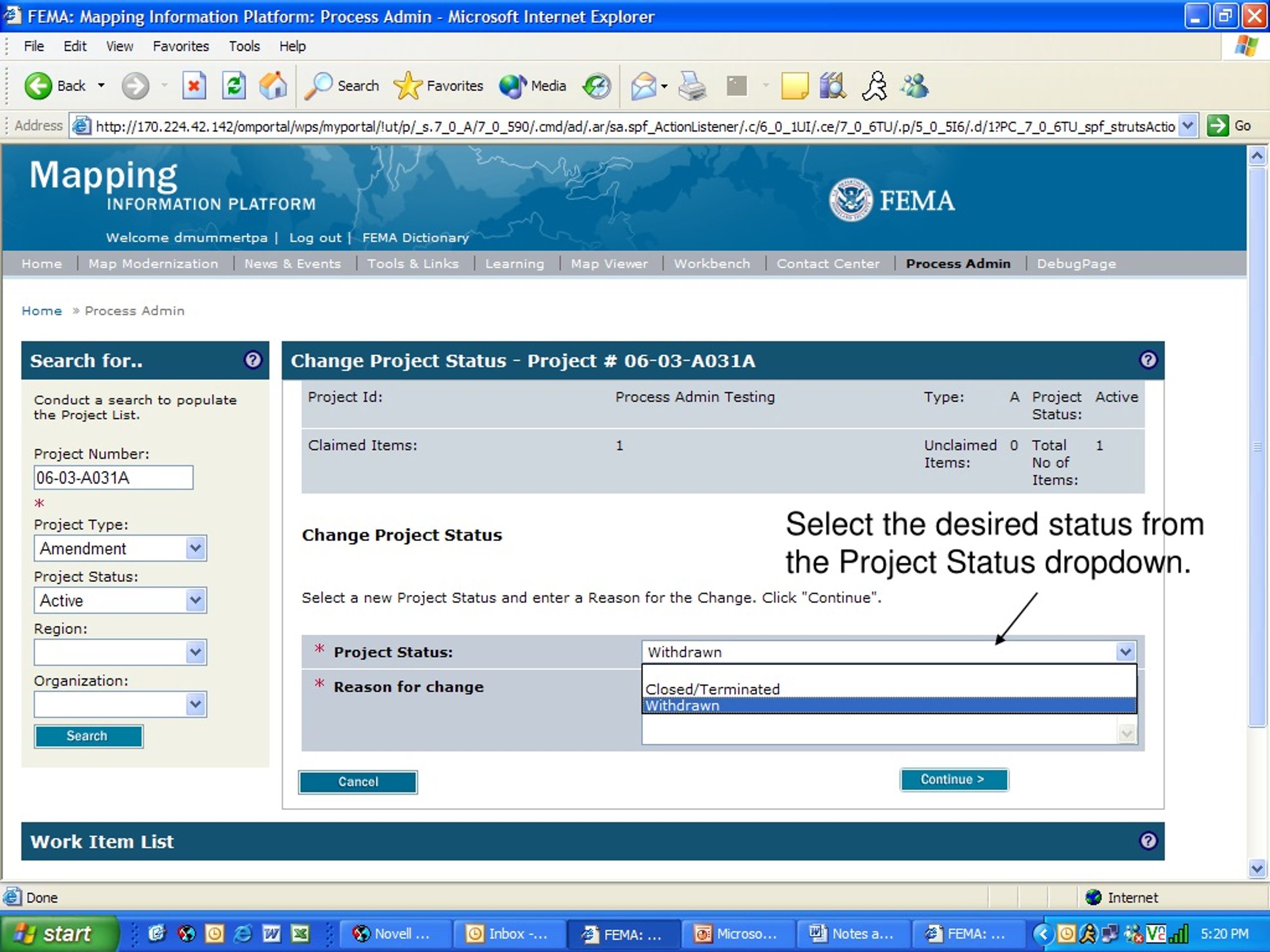Click the Cancel button

tap(358, 781)
